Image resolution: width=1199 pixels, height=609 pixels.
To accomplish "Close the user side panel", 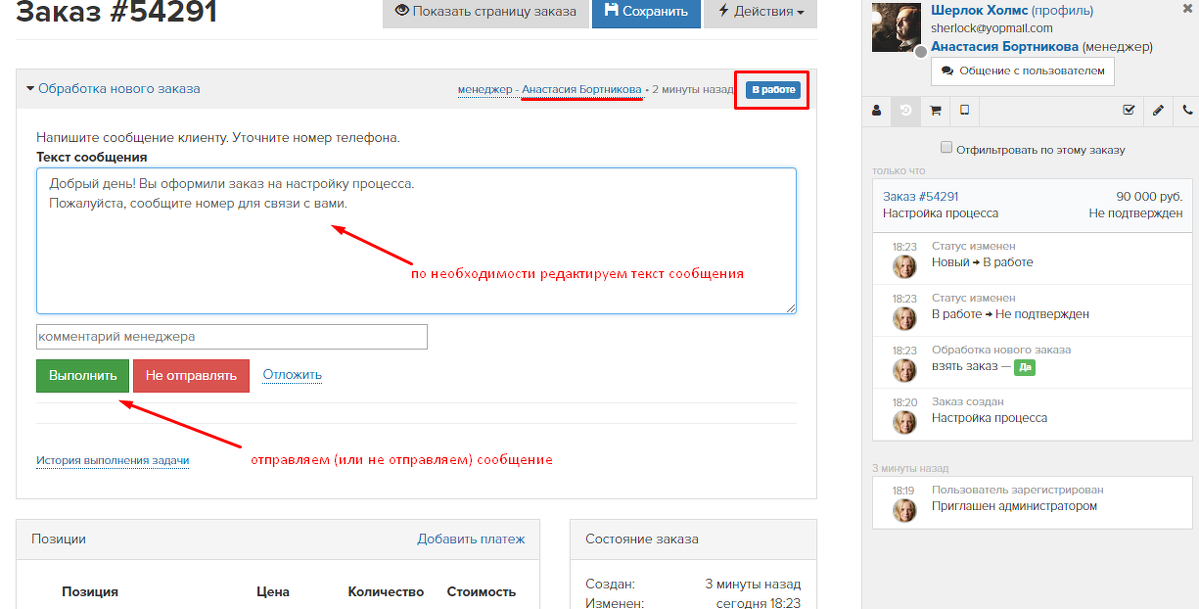I will (1187, 9).
